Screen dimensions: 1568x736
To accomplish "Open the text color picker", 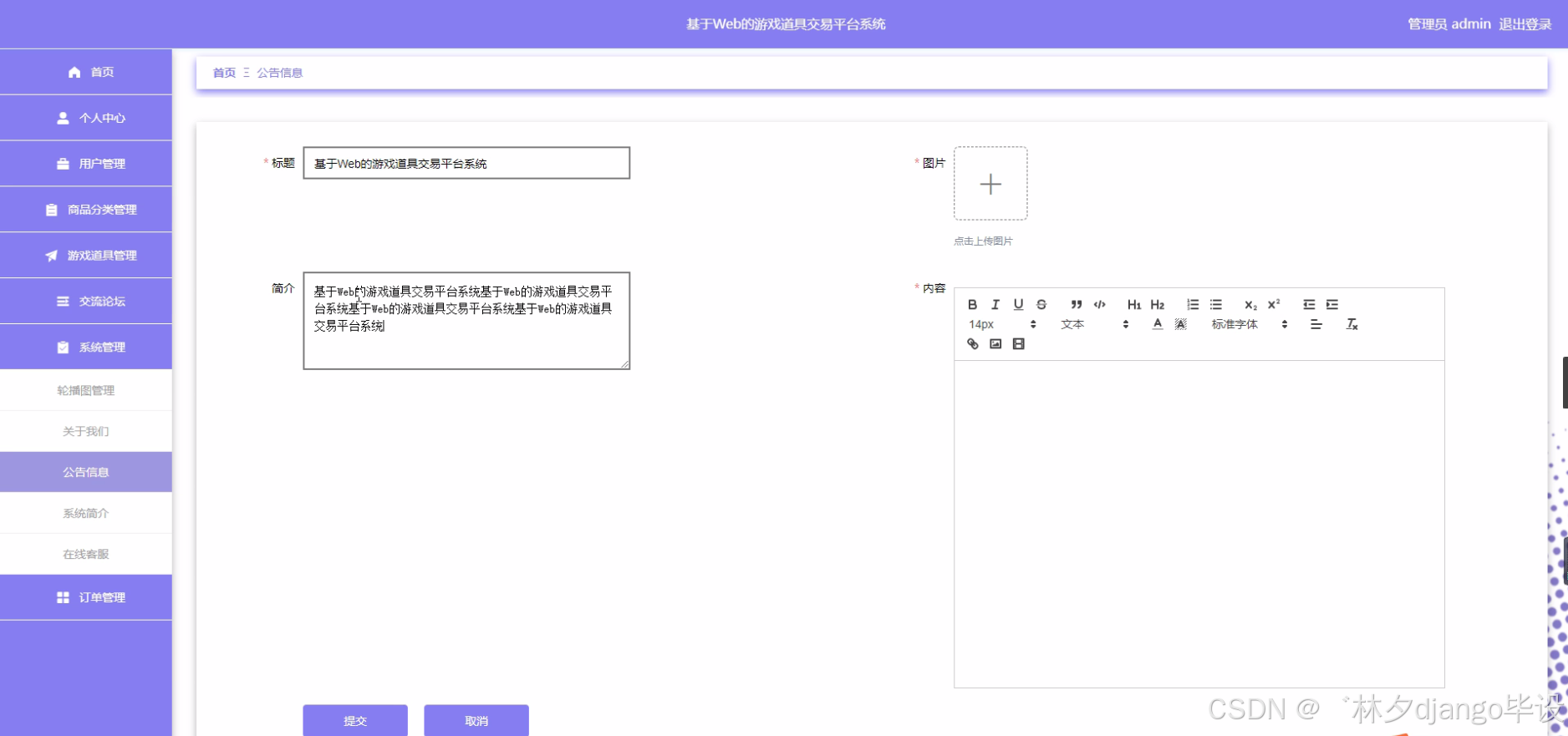I will [1158, 324].
